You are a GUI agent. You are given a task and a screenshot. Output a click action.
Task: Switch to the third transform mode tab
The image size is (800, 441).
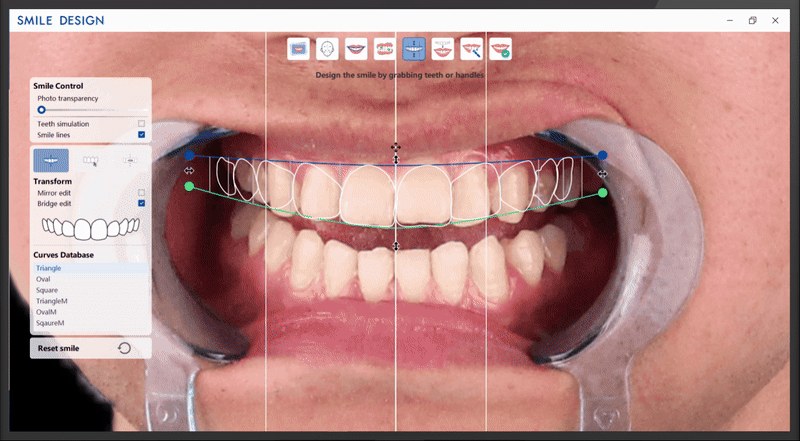[x=130, y=161]
